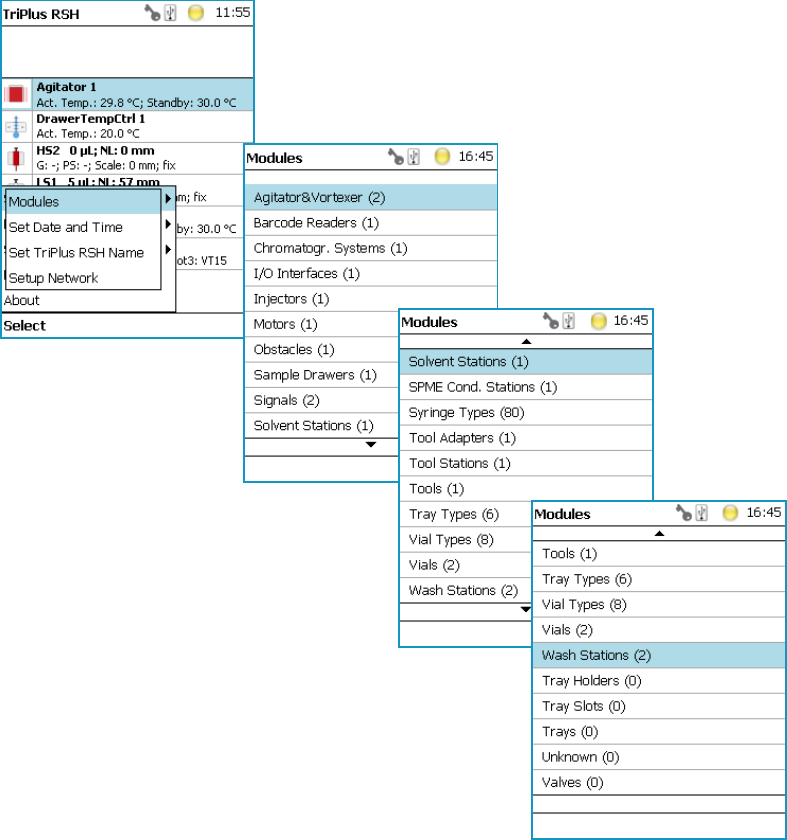Screen dimensions: 787x840
Task: Select Vial Types (8) in middle modules window
Action: [466, 539]
